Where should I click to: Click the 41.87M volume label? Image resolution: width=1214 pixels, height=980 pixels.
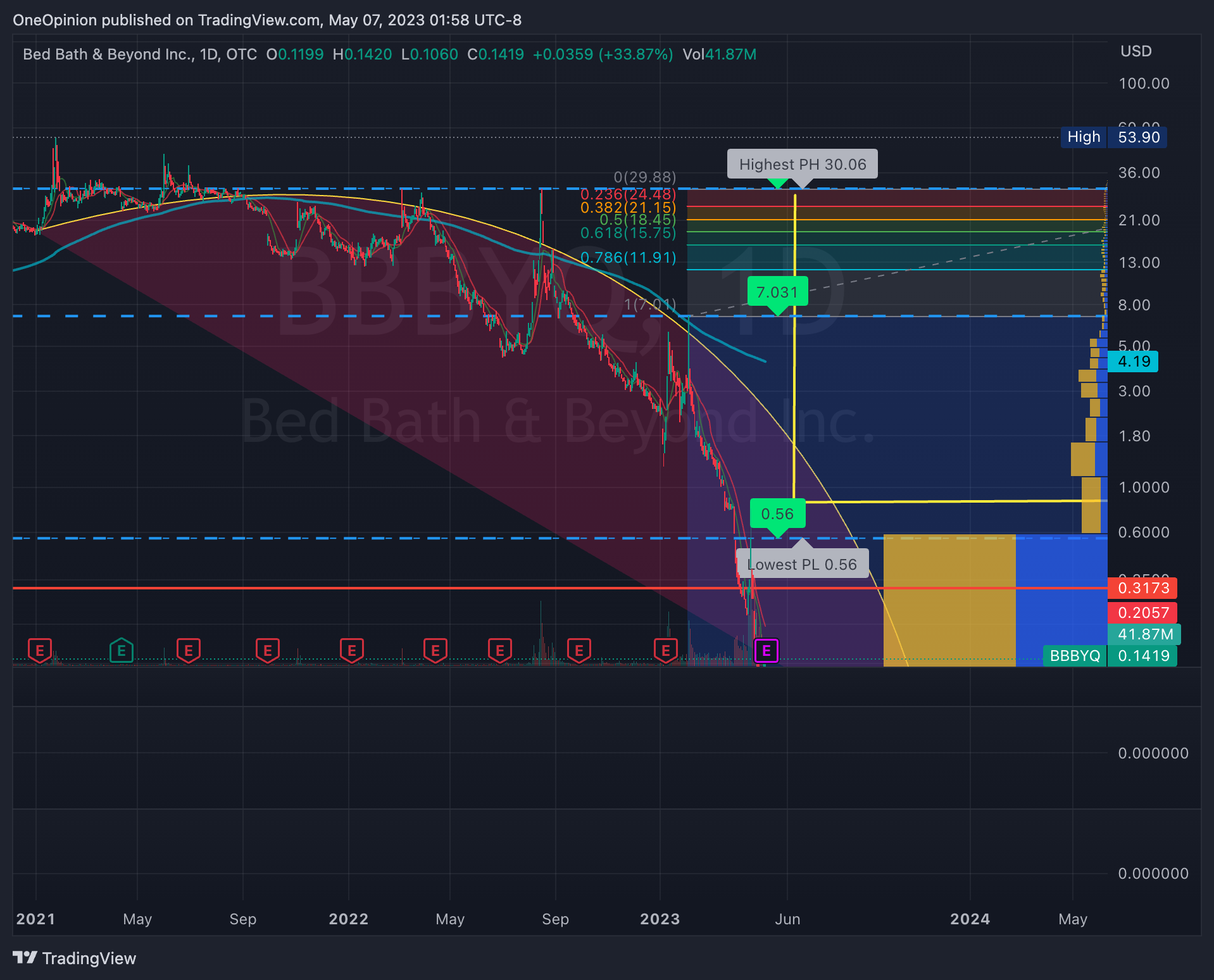(x=1144, y=634)
